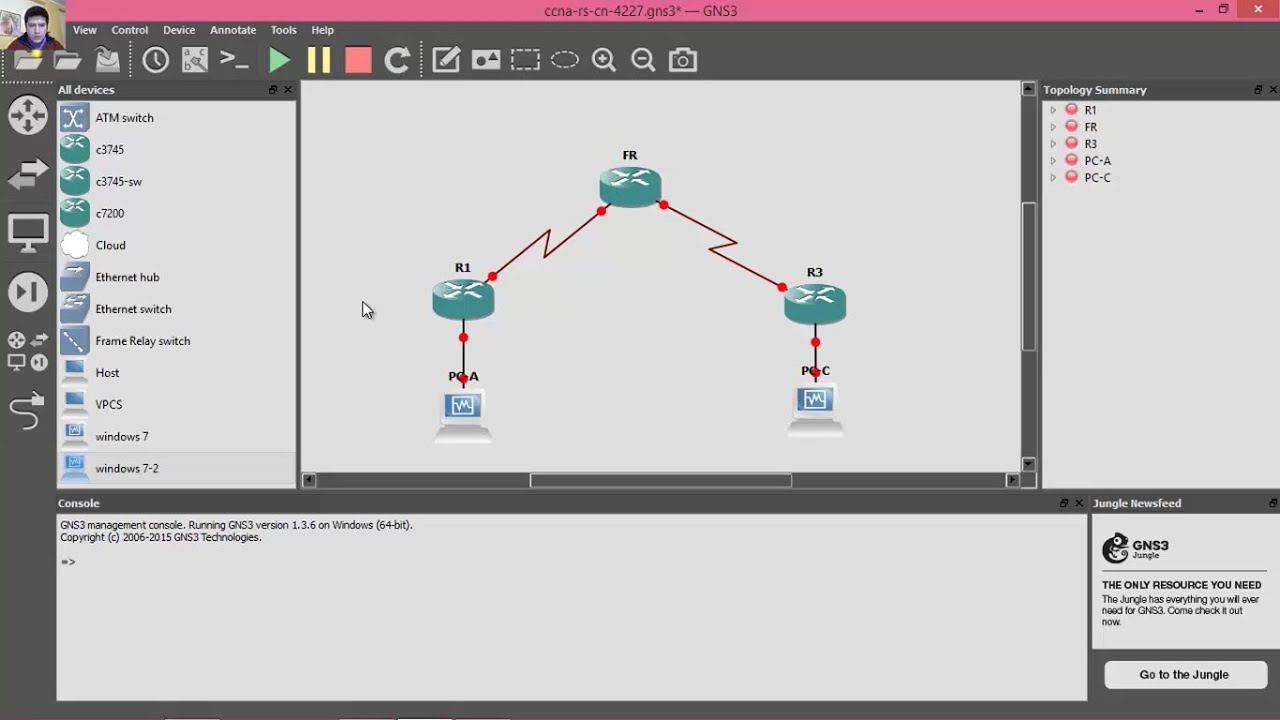Open the Annotate menu
This screenshot has height=720, width=1280.
(x=233, y=30)
